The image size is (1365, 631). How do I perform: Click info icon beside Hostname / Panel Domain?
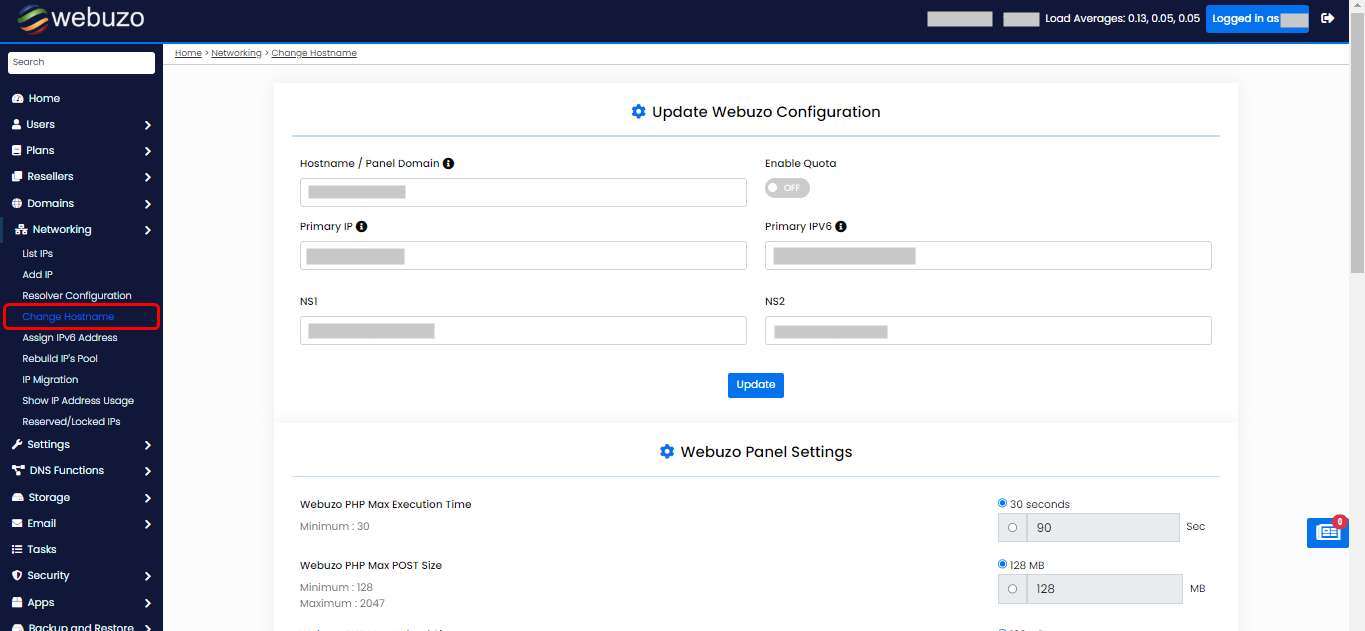pyautogui.click(x=448, y=163)
